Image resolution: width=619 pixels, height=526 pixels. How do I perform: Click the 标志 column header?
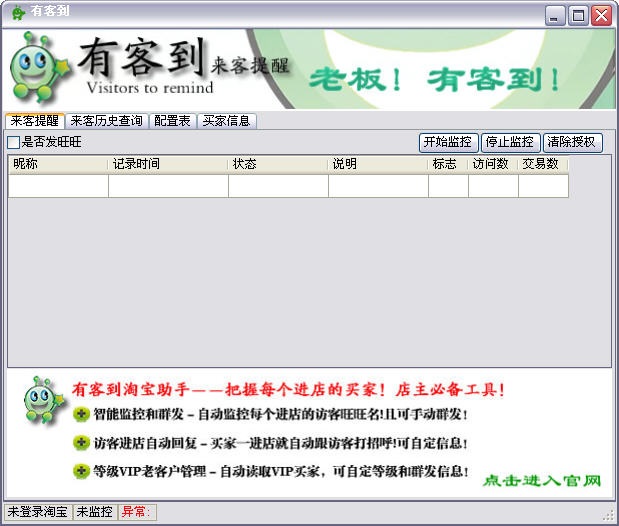(x=448, y=164)
